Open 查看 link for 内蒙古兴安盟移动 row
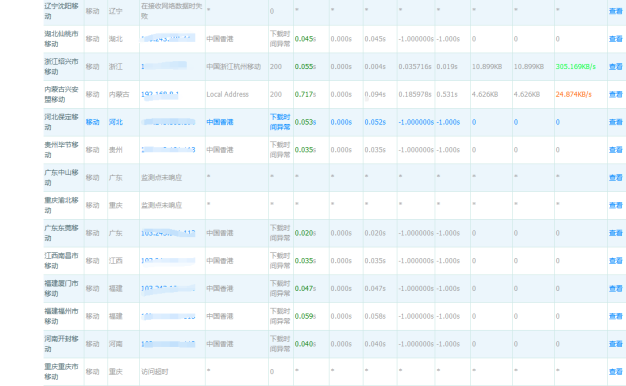 pos(615,94)
